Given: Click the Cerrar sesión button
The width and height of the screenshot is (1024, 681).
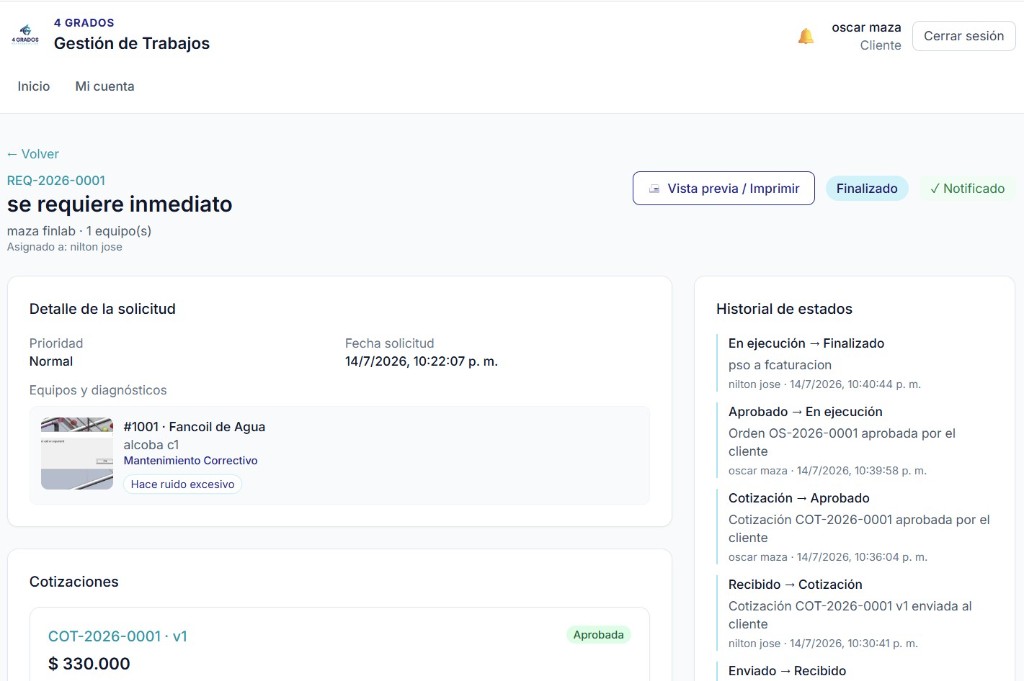Looking at the screenshot, I should pos(963,36).
